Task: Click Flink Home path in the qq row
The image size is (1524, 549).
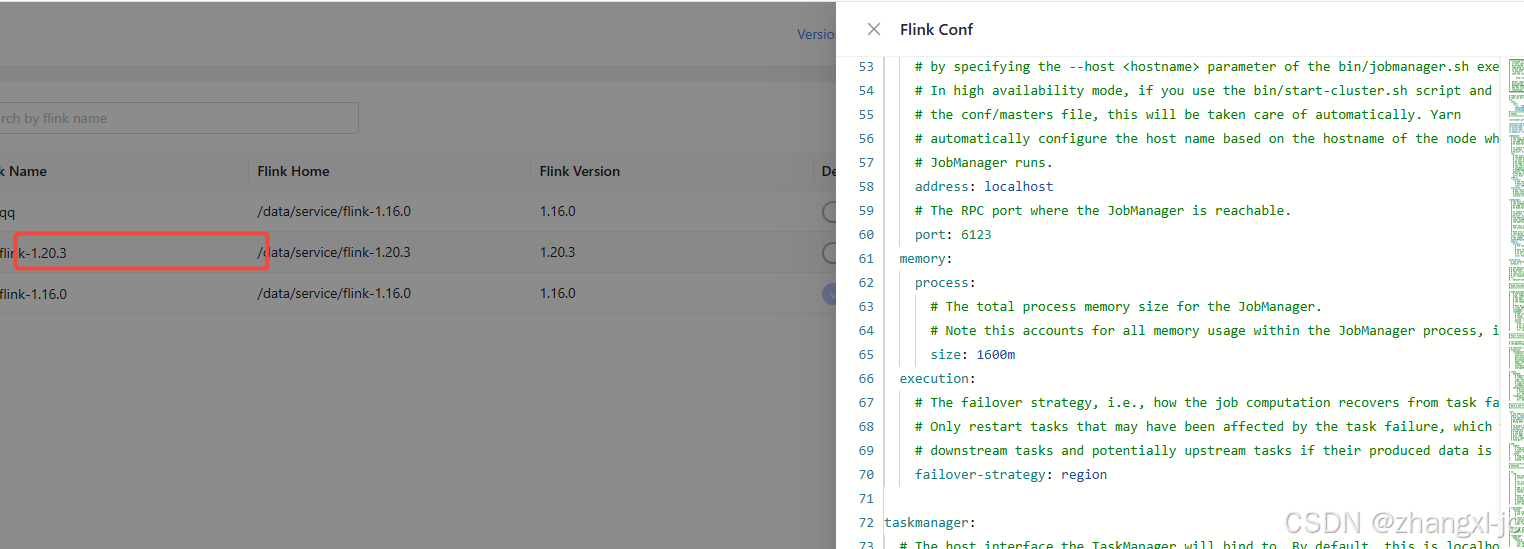Action: [x=334, y=212]
